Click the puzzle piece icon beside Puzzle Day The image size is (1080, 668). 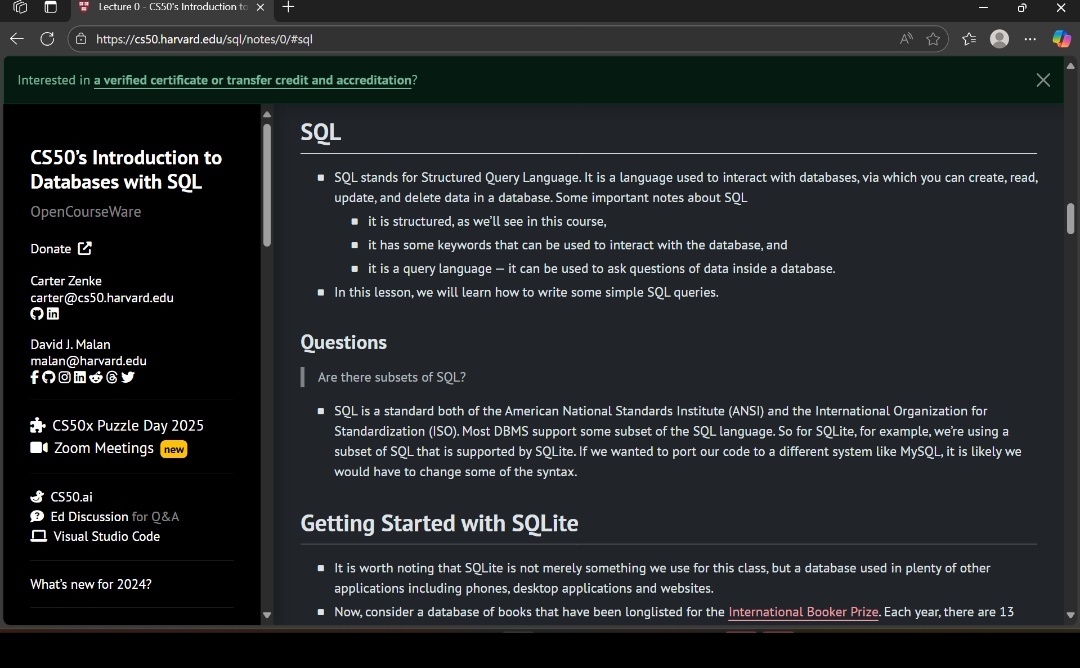click(38, 426)
